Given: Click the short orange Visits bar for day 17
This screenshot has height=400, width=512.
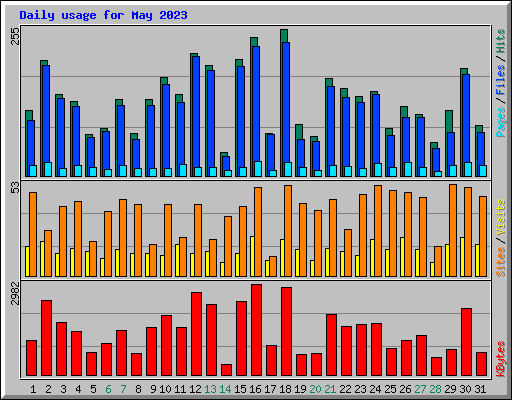Looking at the screenshot, I should [x=273, y=266].
